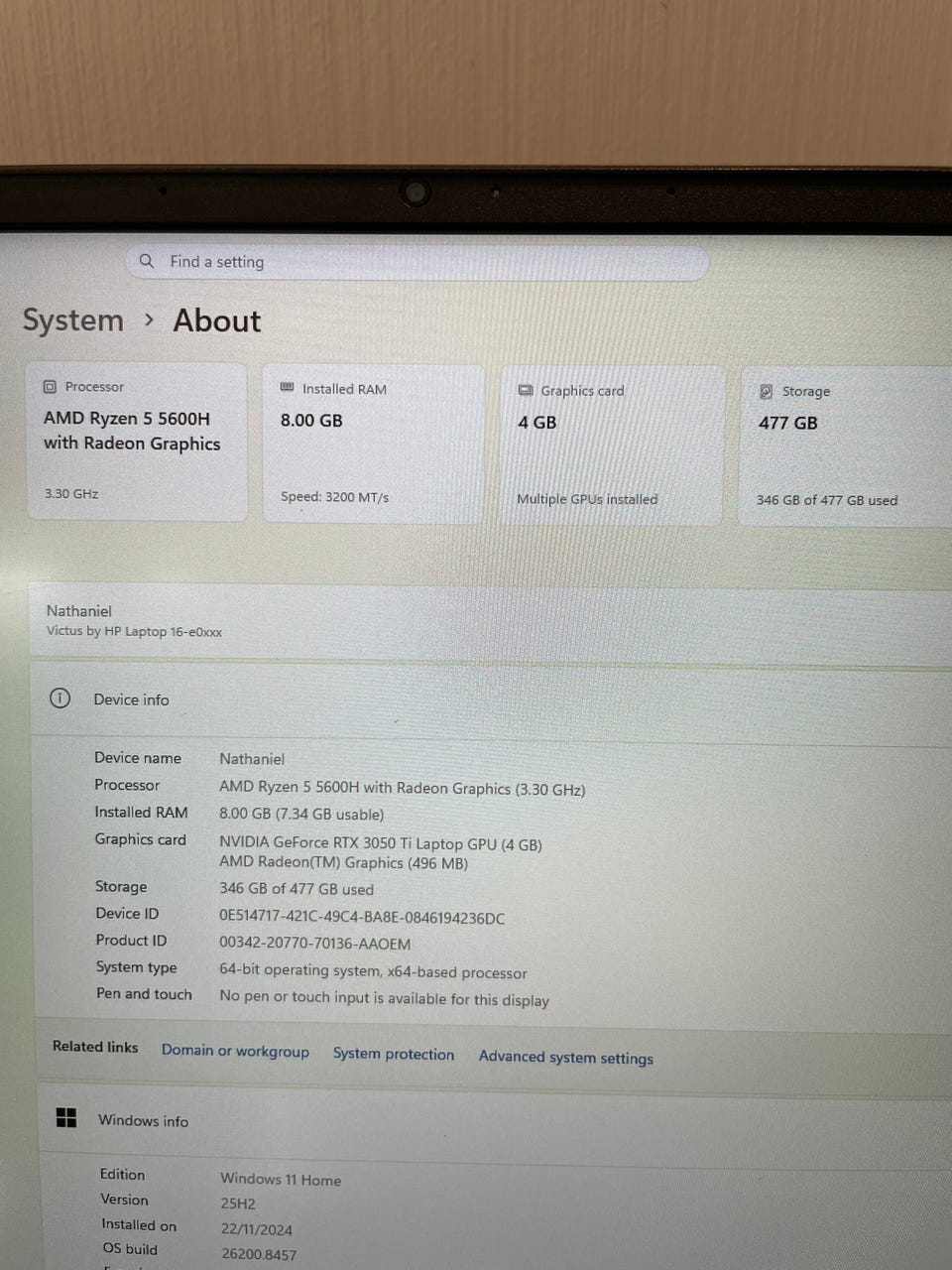Click the About page heading
The image size is (952, 1270).
[x=217, y=320]
